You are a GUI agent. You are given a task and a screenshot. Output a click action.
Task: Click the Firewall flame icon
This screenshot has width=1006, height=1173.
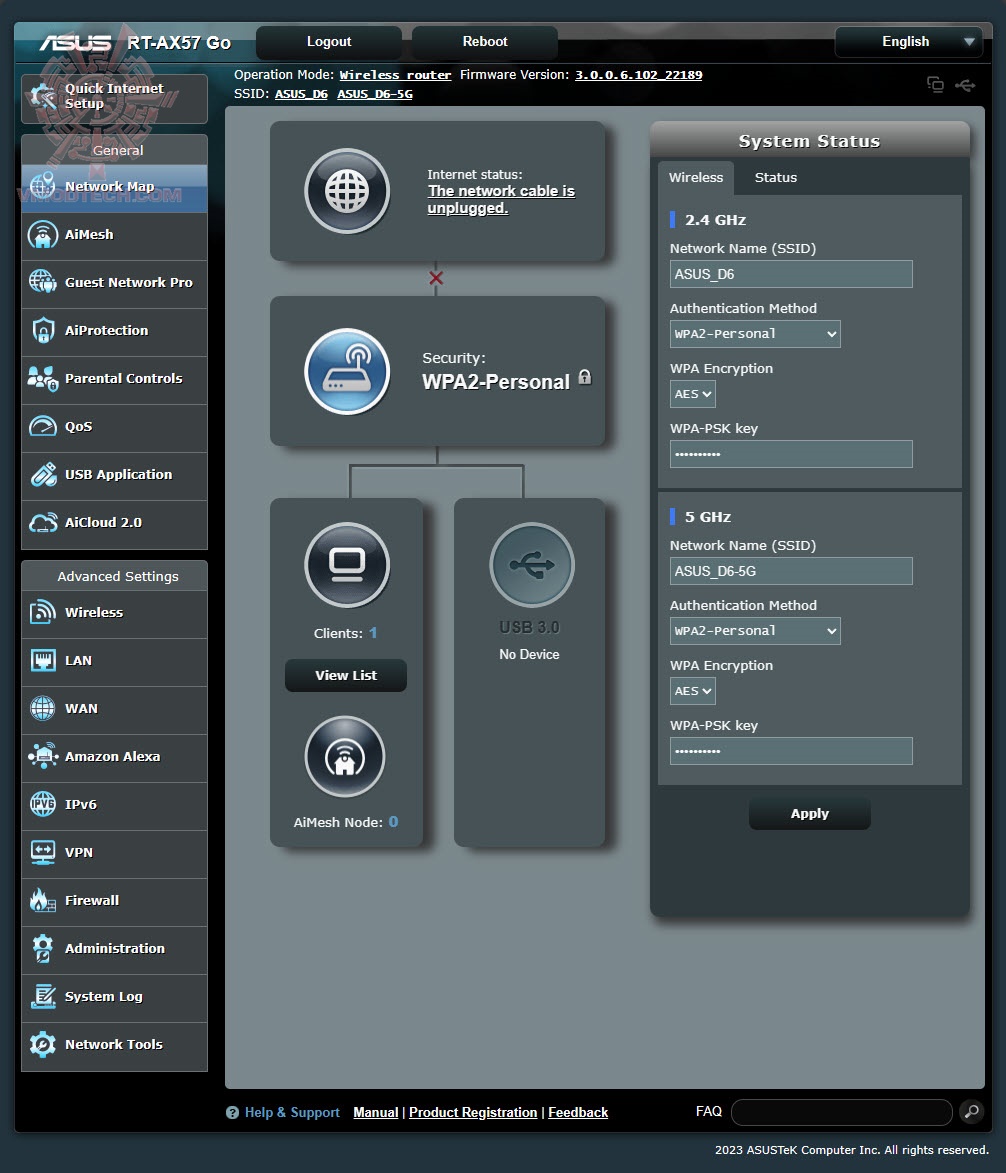click(x=43, y=900)
